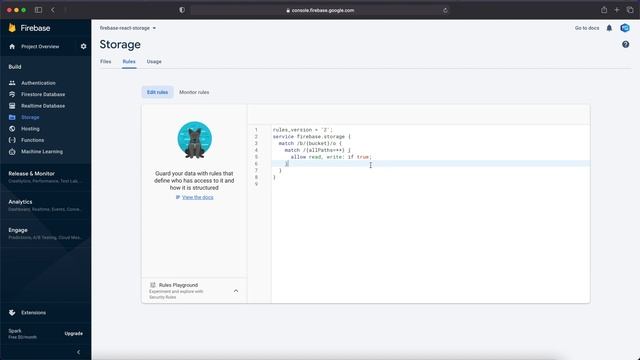Open Firestore Database in the sidebar
Screen dimensions: 640x360
[x=43, y=94]
